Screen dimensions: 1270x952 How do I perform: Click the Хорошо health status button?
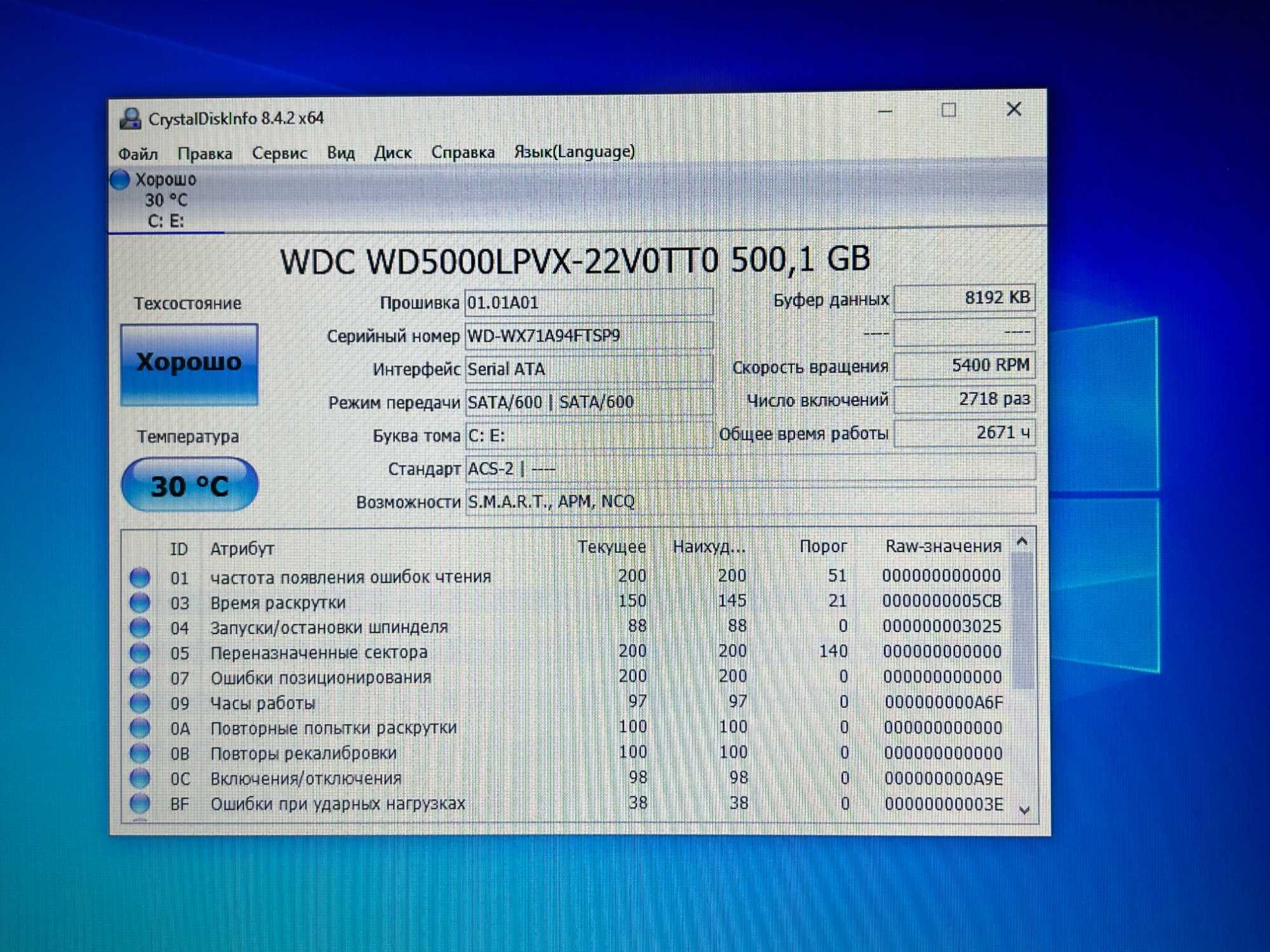(189, 364)
